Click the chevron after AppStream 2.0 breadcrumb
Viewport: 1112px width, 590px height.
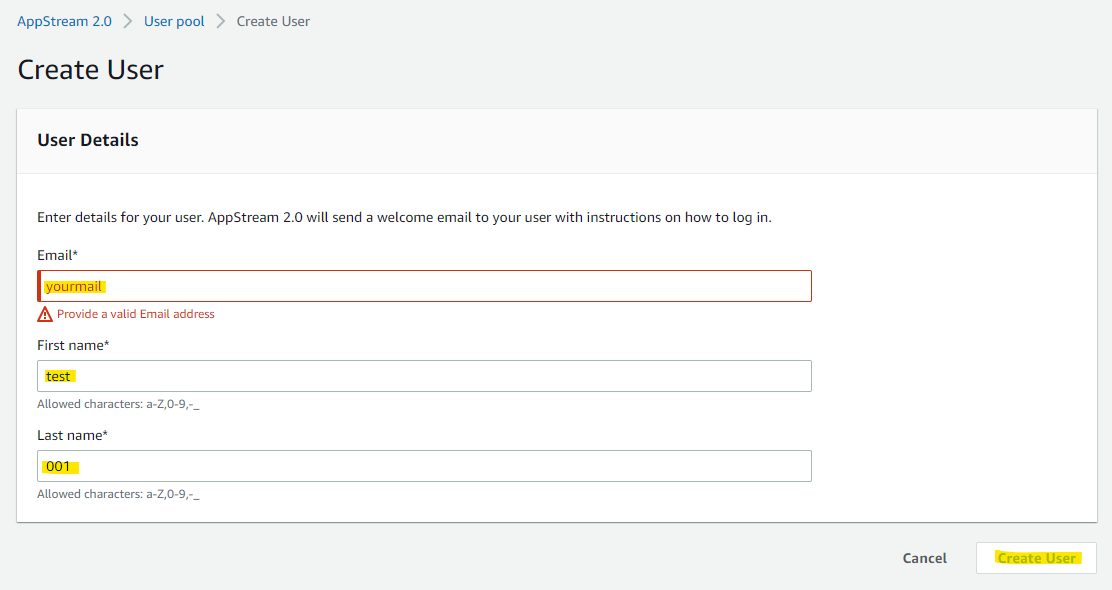(x=128, y=21)
